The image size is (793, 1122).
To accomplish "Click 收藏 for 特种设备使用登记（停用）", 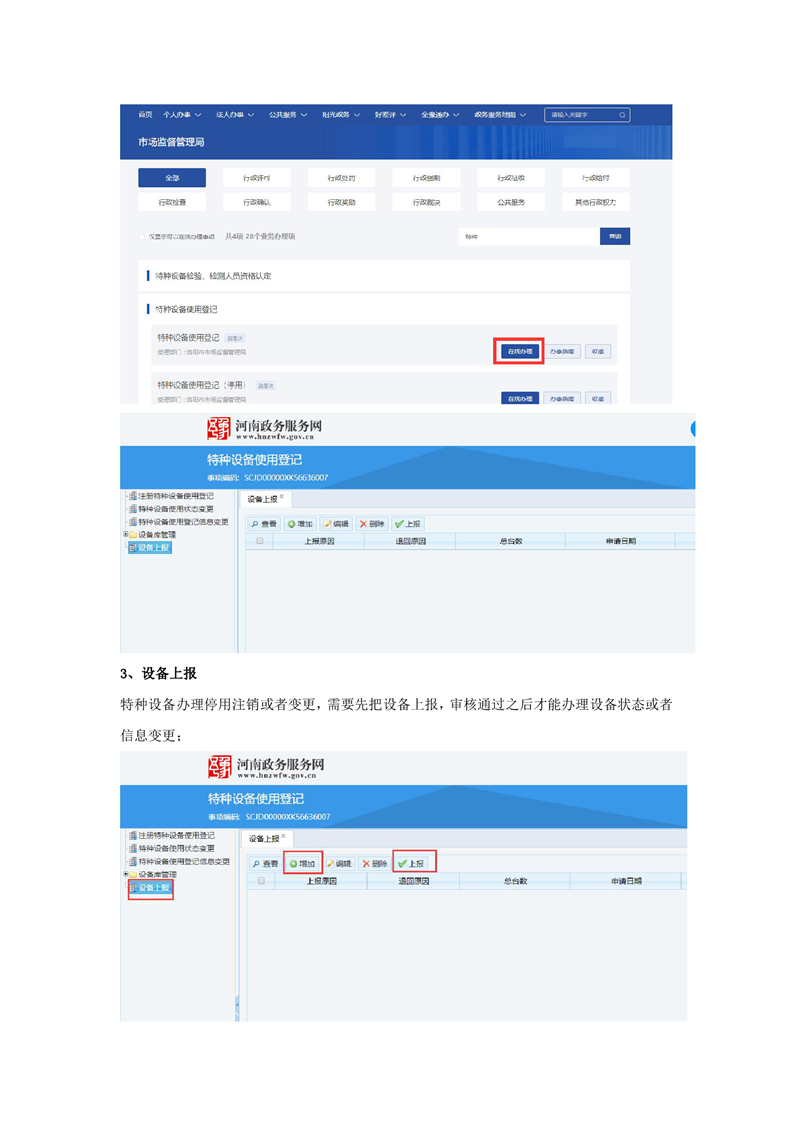I will click(x=598, y=398).
